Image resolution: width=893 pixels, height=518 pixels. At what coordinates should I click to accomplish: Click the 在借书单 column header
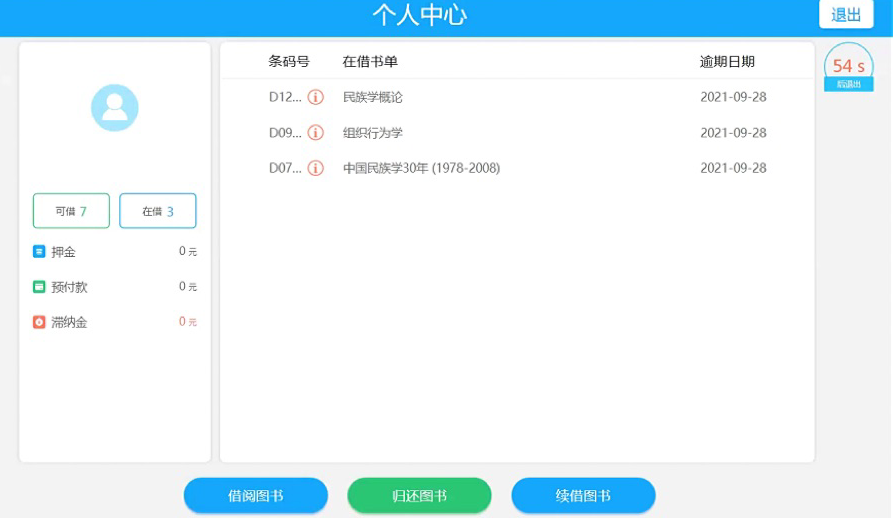coord(370,62)
